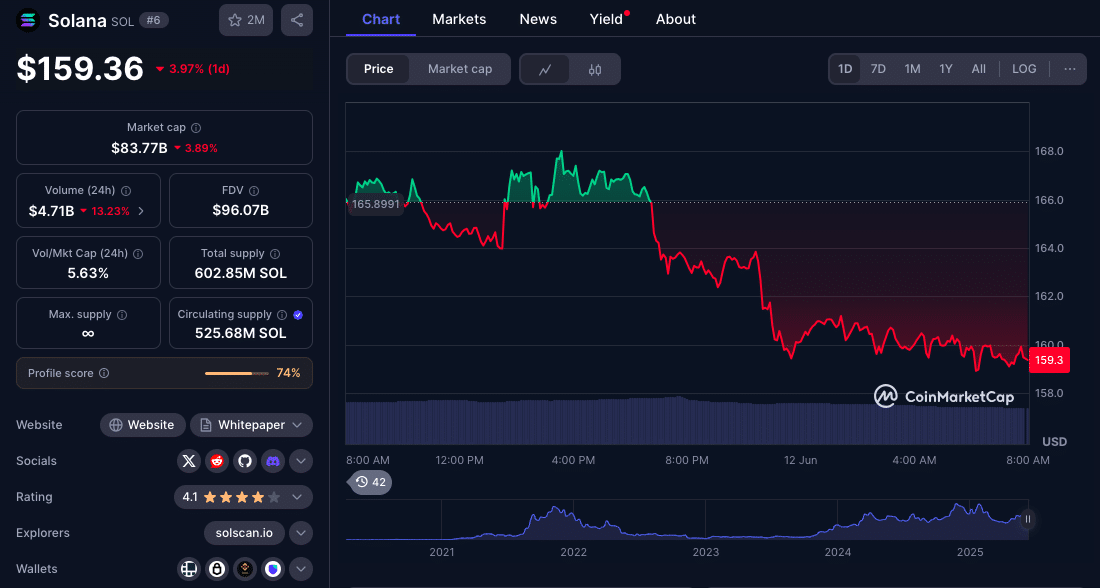Image resolution: width=1100 pixels, height=588 pixels.
Task: Click info icon next to Volume (24h)
Action: [126, 191]
